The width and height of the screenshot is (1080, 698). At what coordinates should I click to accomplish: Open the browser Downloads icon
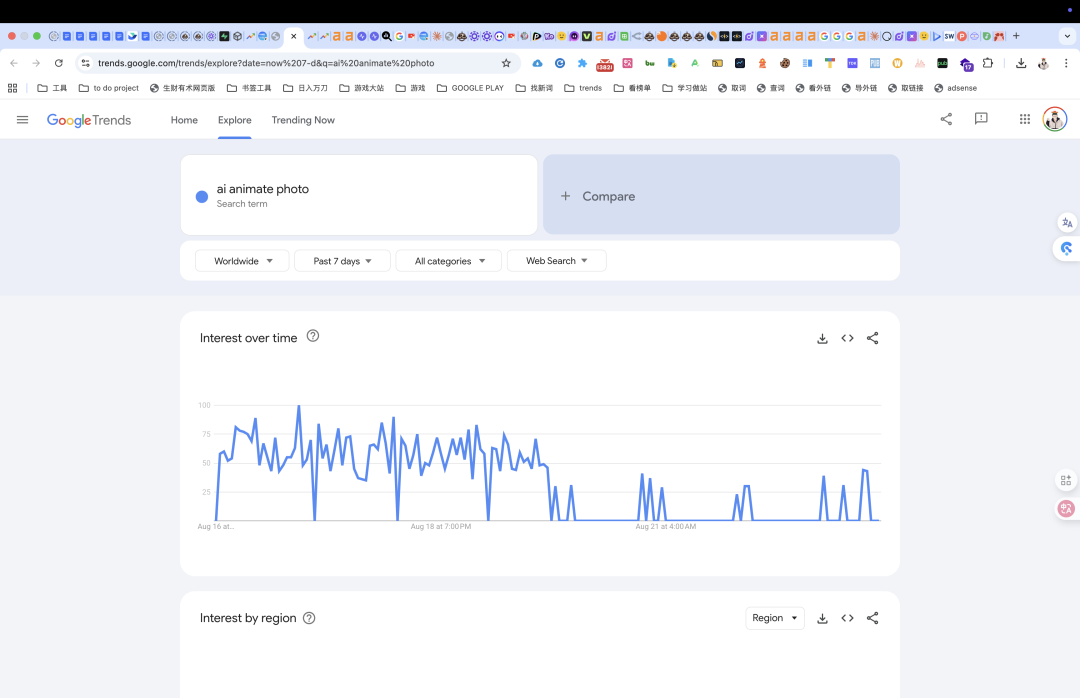pyautogui.click(x=1021, y=63)
